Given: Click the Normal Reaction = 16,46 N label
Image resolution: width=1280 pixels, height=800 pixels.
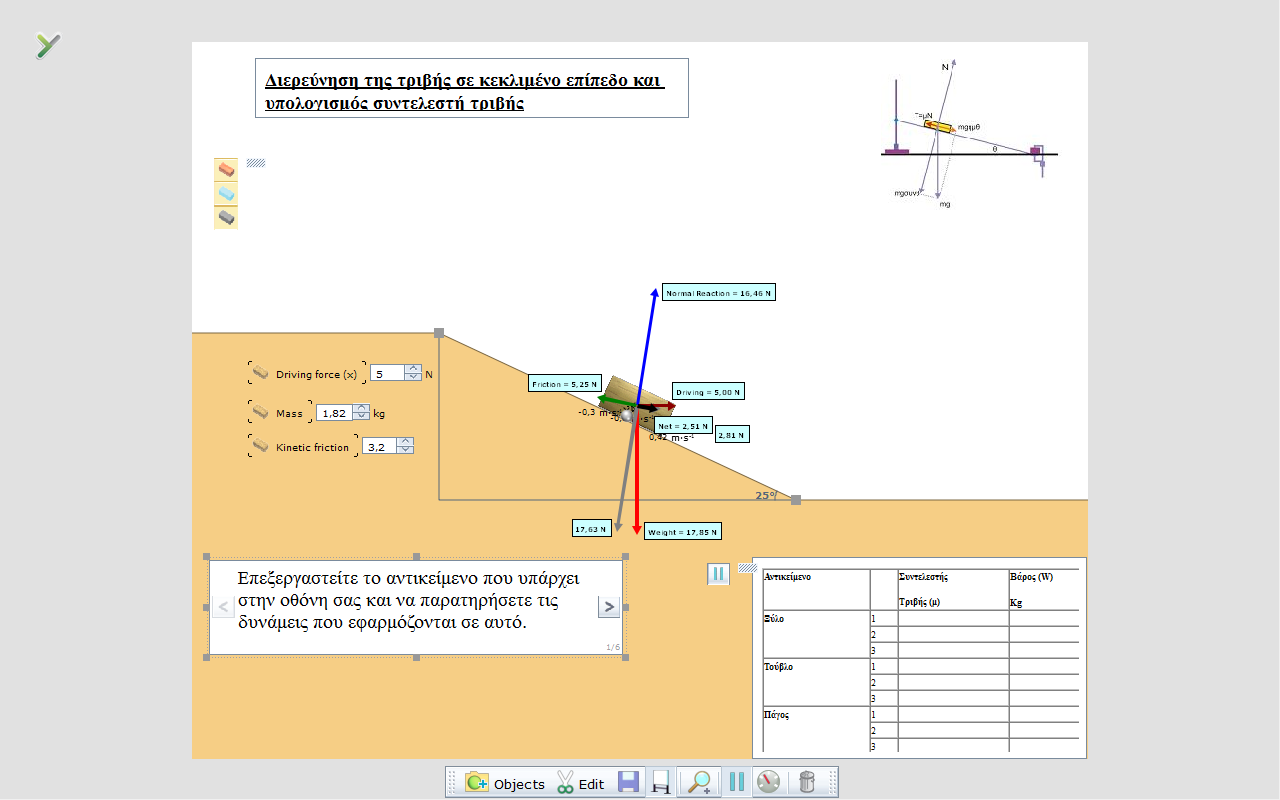Looking at the screenshot, I should click(x=718, y=293).
